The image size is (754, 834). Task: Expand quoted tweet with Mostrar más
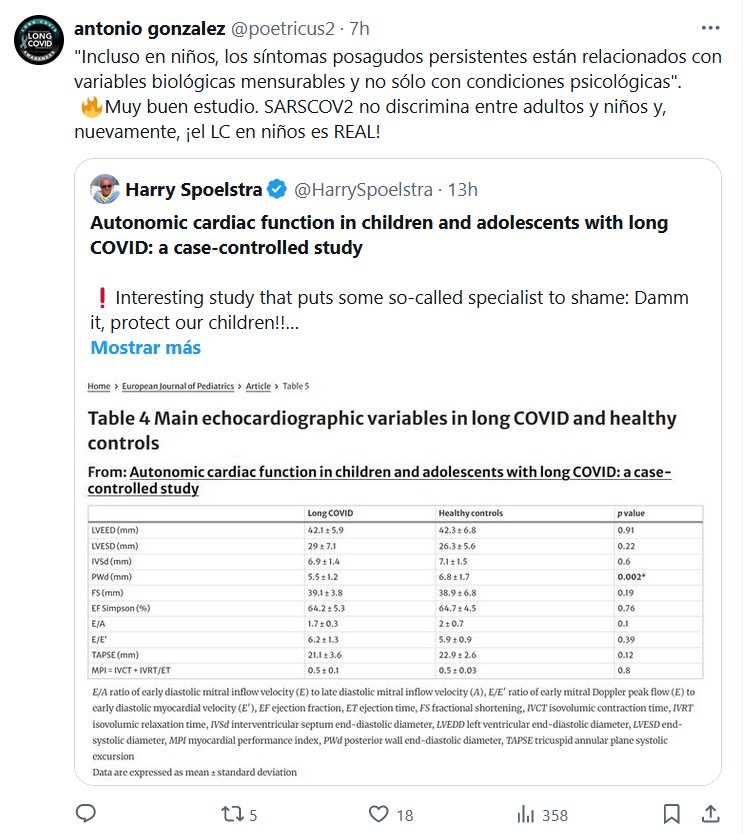[145, 348]
